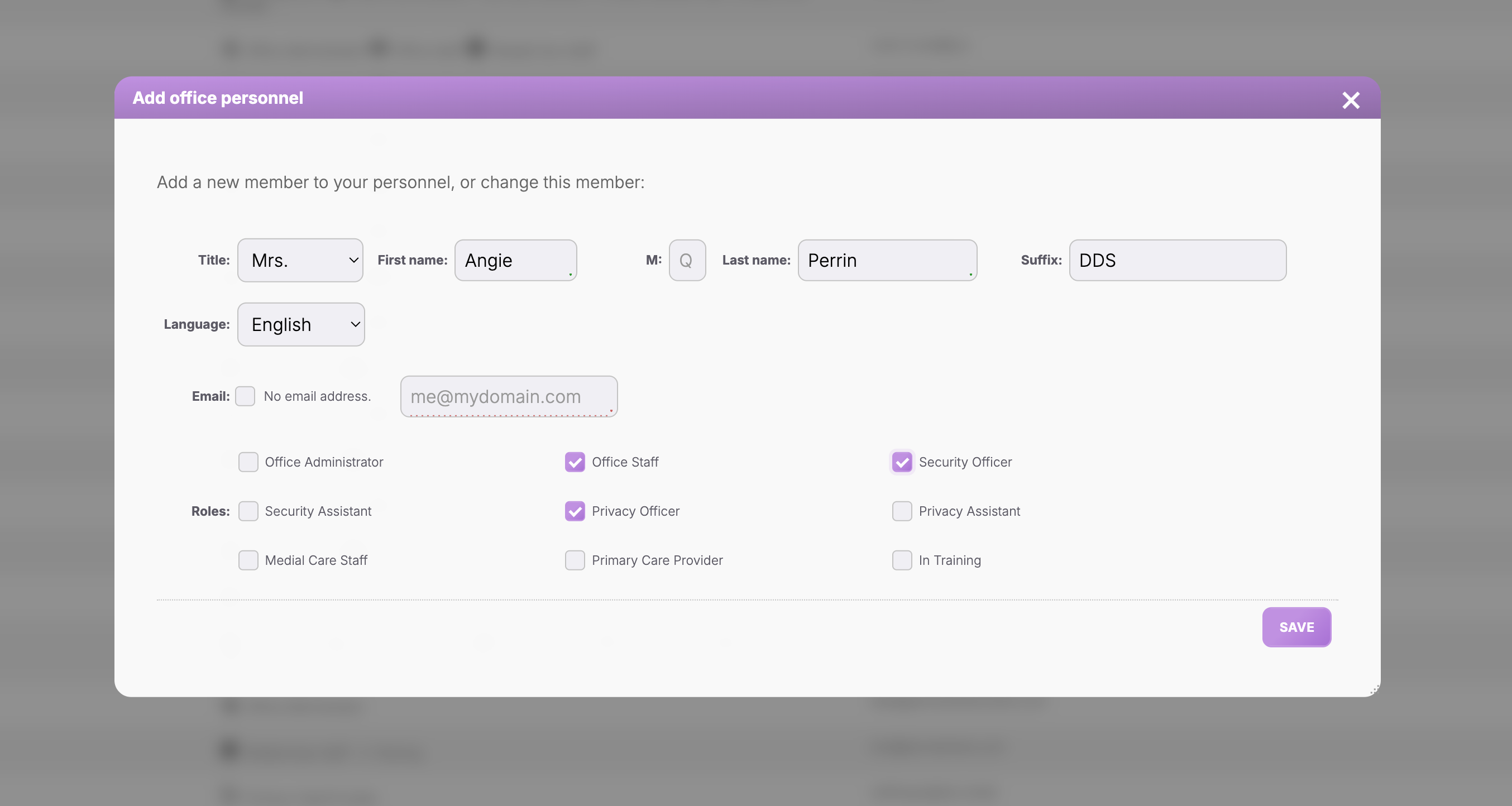Image resolution: width=1512 pixels, height=806 pixels.
Task: Click the email address input field
Action: [508, 396]
